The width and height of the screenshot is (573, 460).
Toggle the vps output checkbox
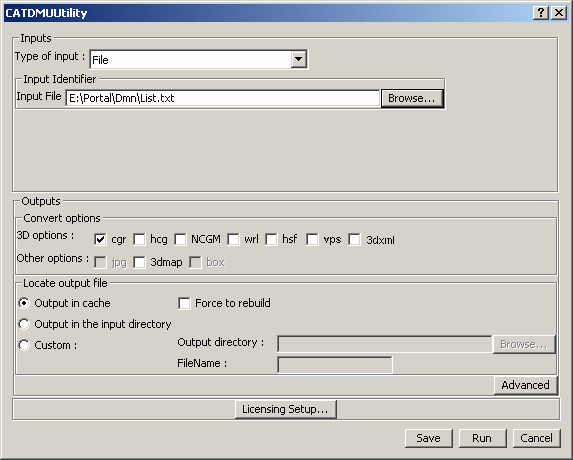(312, 240)
